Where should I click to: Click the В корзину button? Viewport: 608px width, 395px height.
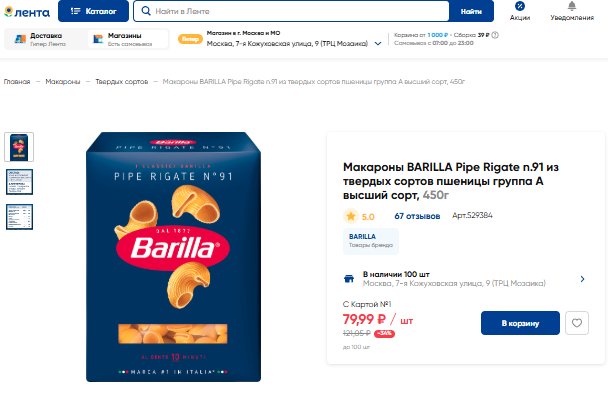tap(520, 323)
